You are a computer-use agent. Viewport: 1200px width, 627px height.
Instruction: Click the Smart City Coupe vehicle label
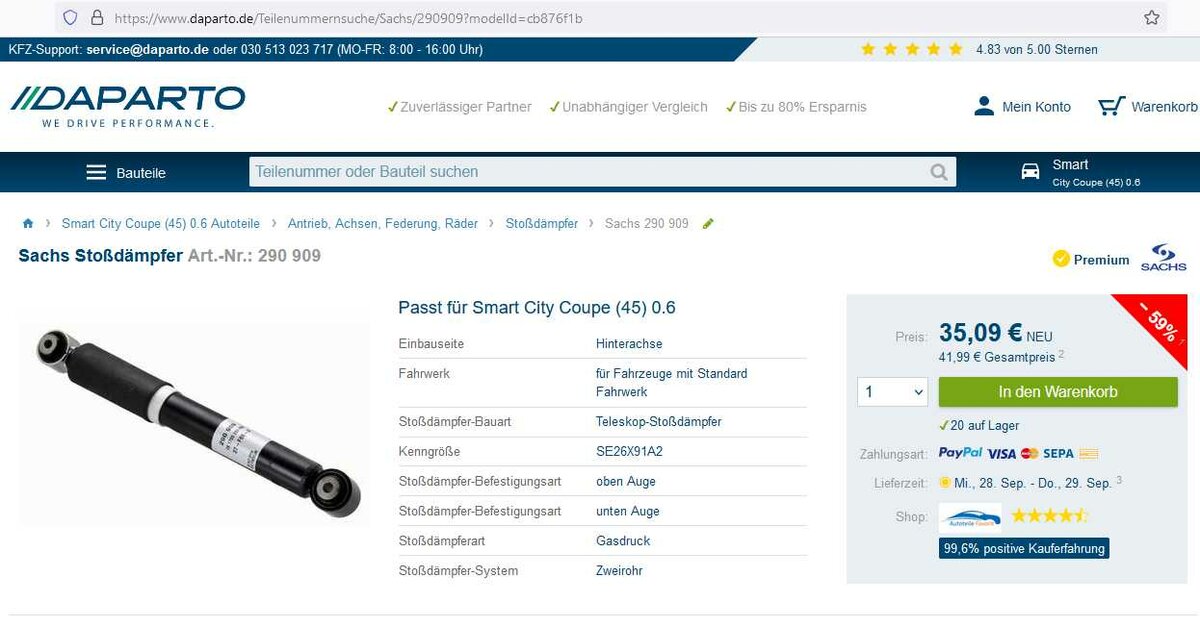[x=1096, y=172]
